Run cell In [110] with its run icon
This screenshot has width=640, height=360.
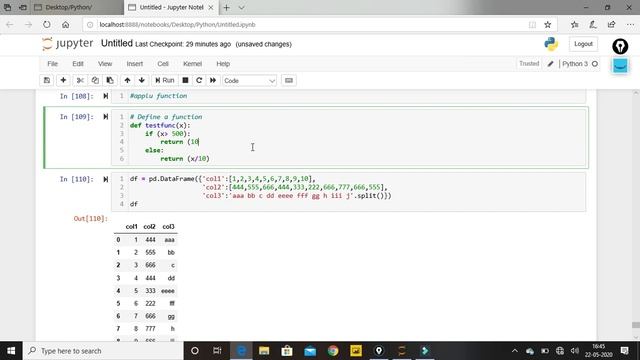106,179
